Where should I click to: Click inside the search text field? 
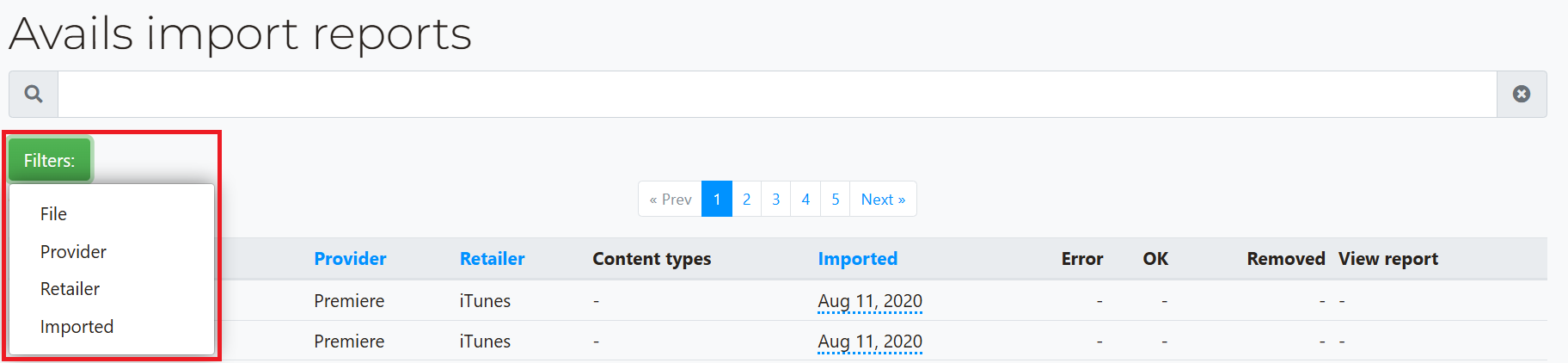coord(777,94)
